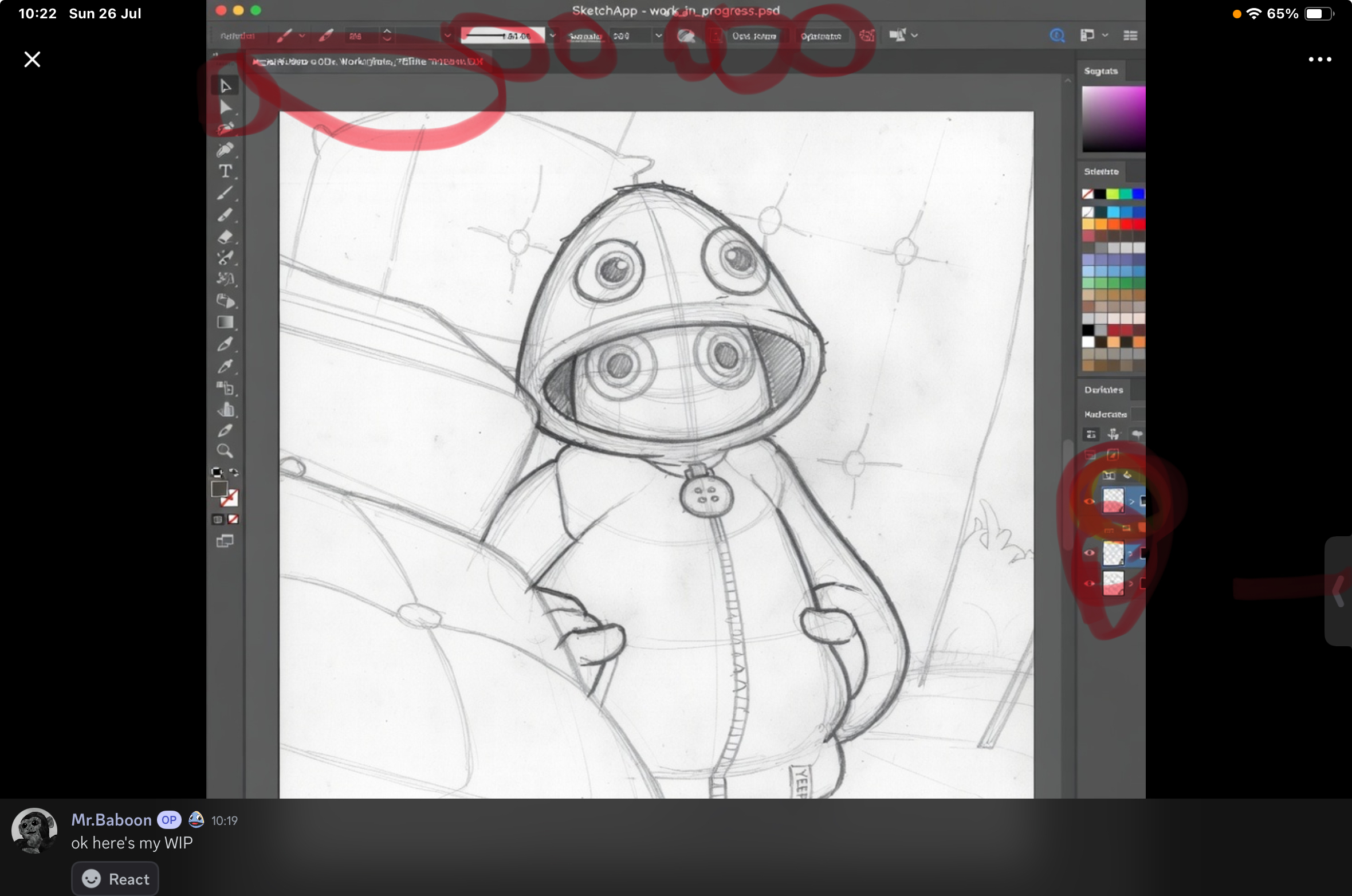Image resolution: width=1352 pixels, height=896 pixels.
Task: Close the Discord image viewer
Action: coord(32,59)
